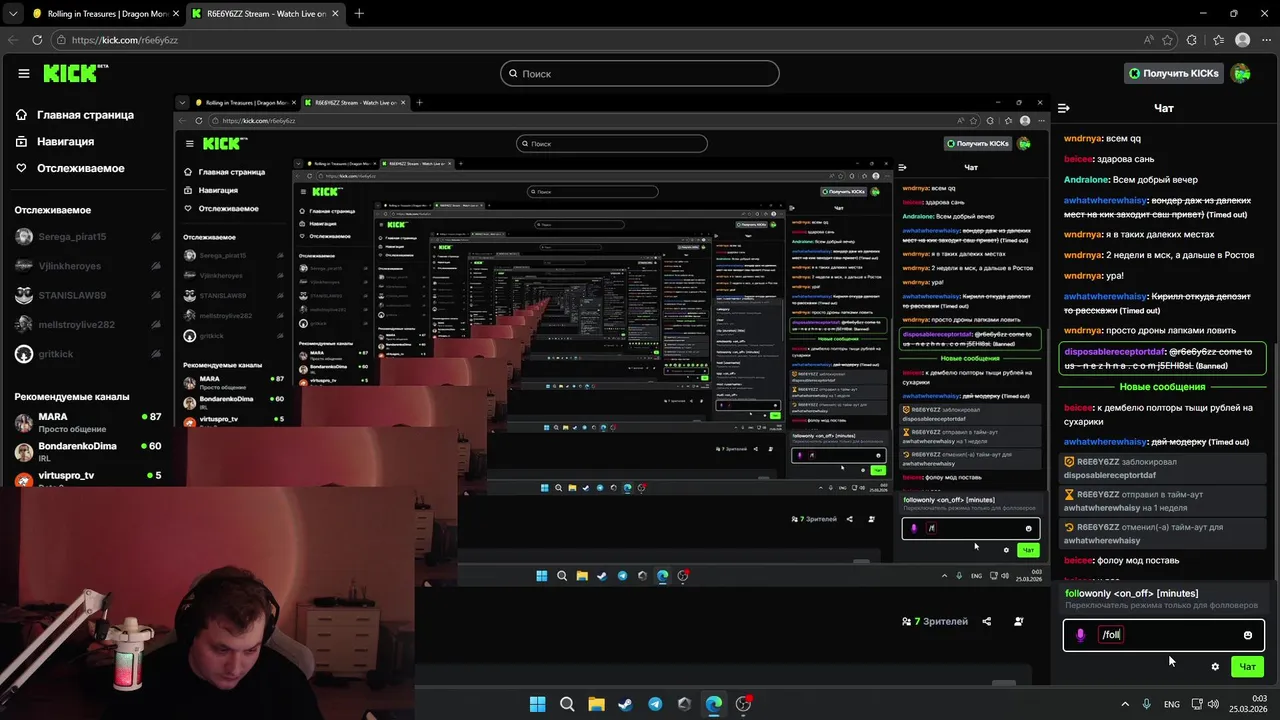Click the Рекомендуемые каналы heading

[x=72, y=397]
